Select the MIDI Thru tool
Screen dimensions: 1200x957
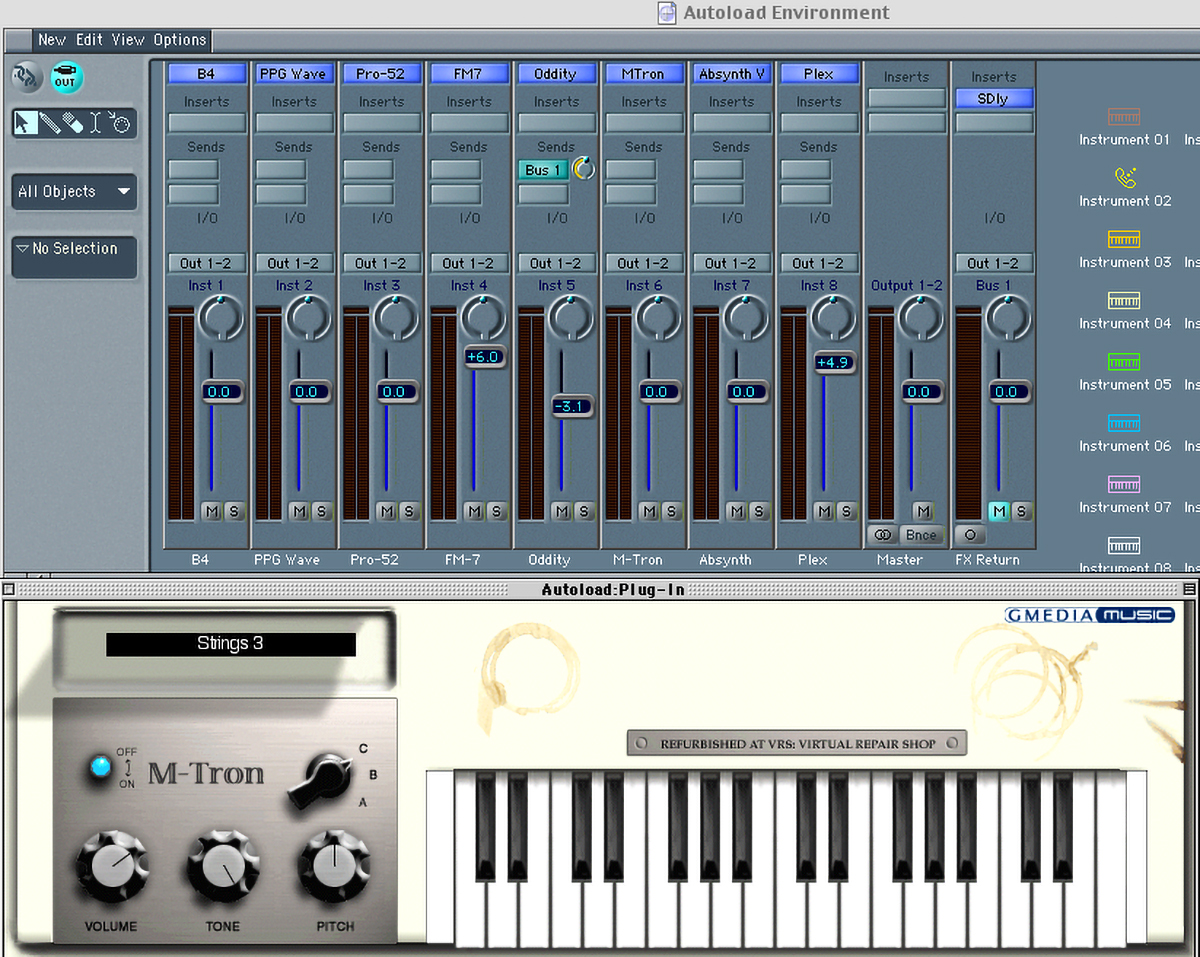120,123
